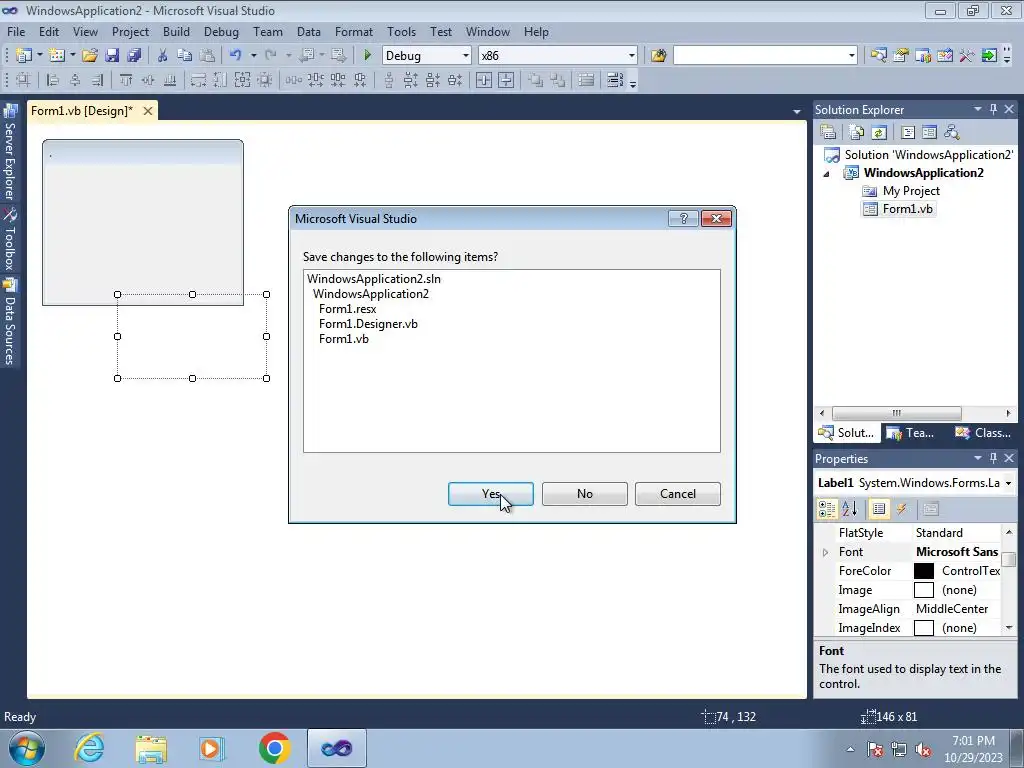The image size is (1024, 768).
Task: Open the Tools menu
Action: pyautogui.click(x=401, y=31)
